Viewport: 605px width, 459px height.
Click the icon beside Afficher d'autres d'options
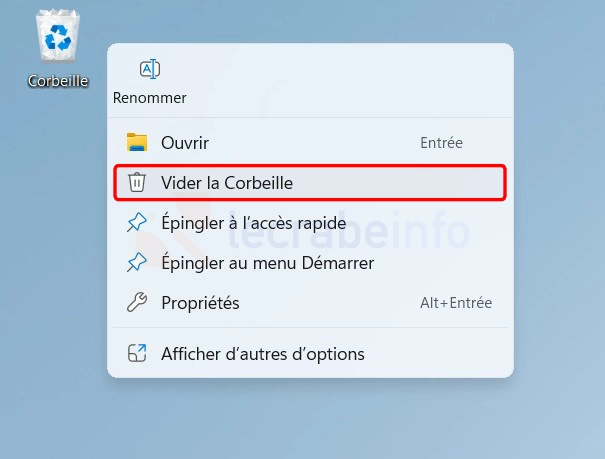click(x=137, y=354)
